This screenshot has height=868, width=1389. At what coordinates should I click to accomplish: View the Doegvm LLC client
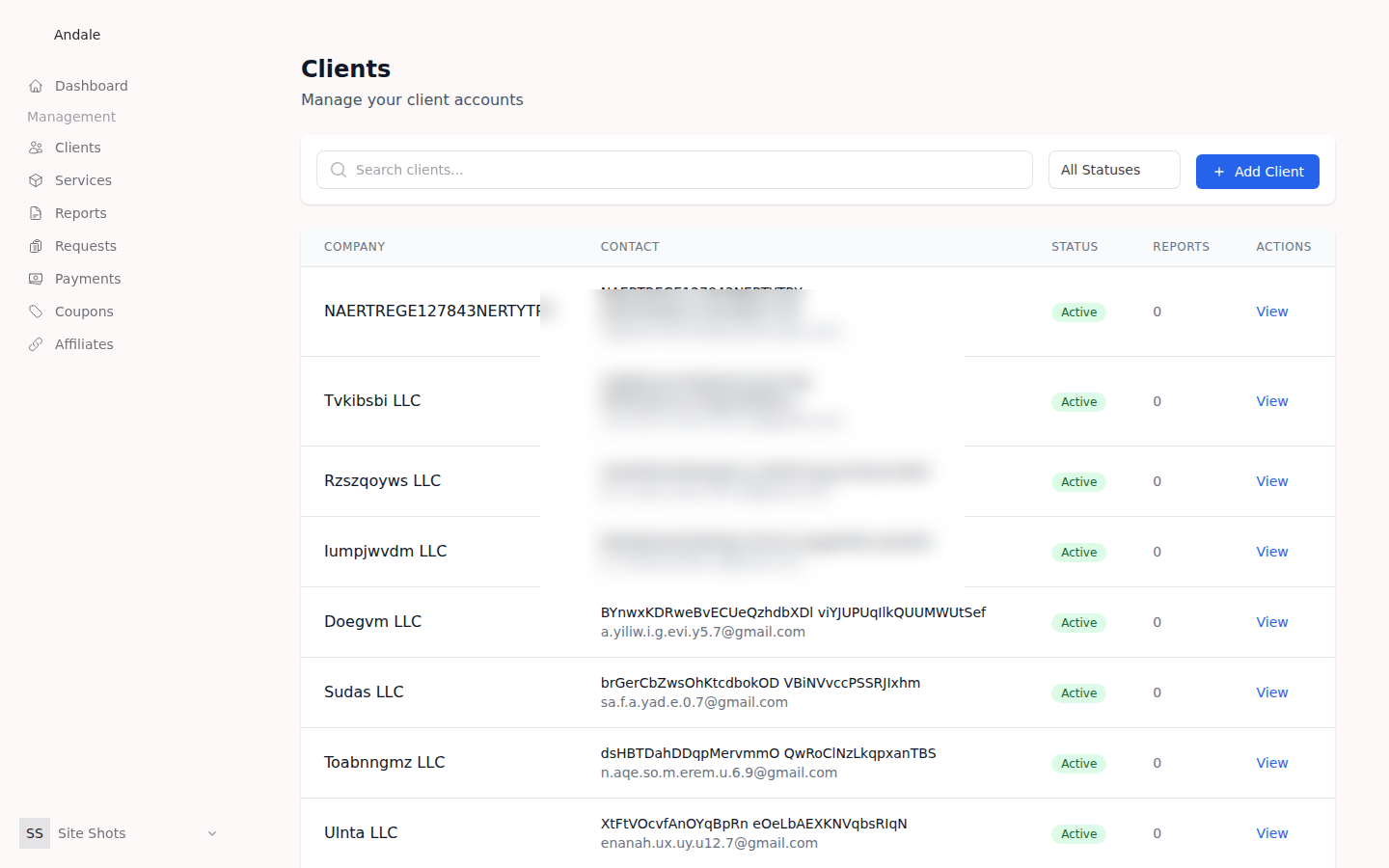pyautogui.click(x=1271, y=622)
